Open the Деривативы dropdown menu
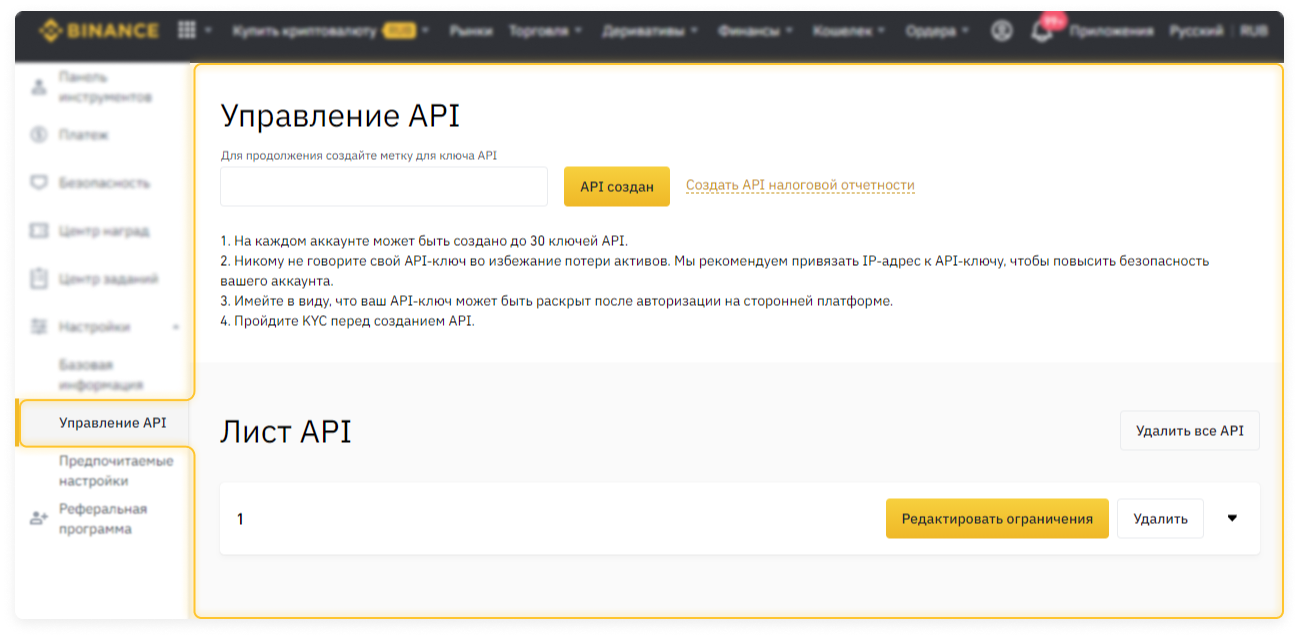The image size is (1299, 638). (x=650, y=31)
